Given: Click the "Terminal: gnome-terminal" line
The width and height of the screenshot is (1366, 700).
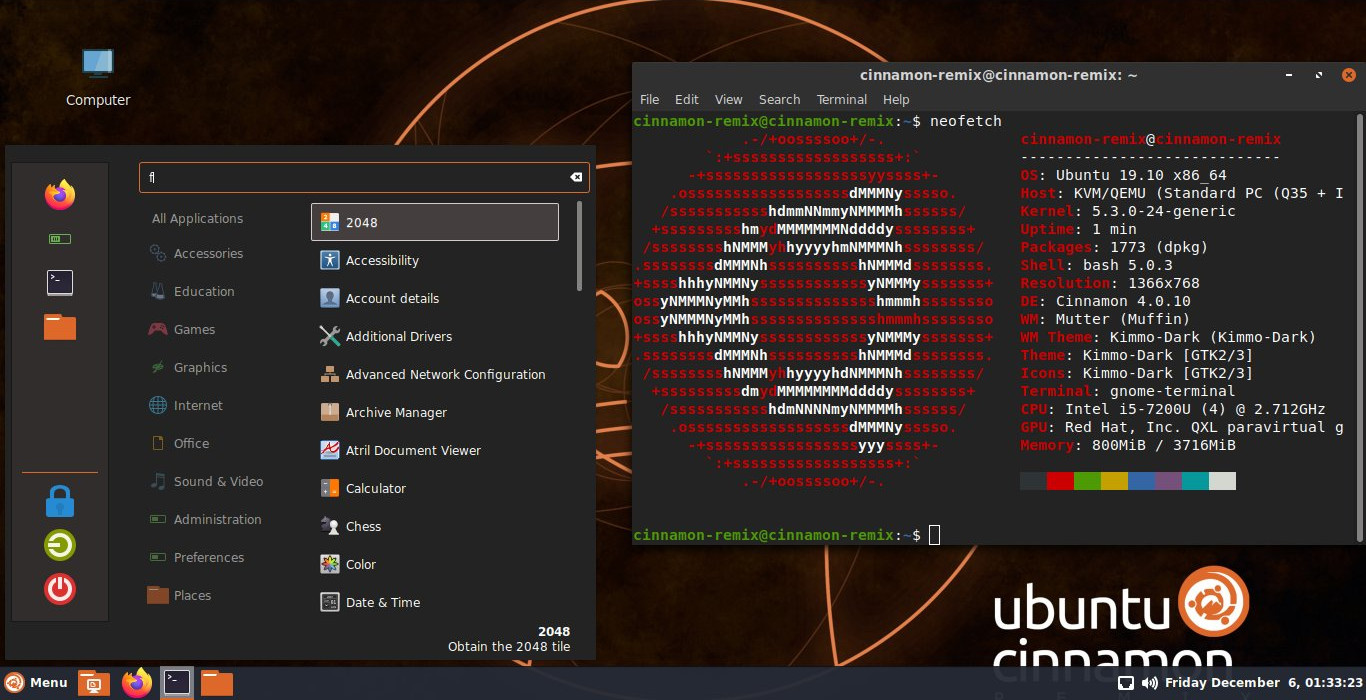Looking at the screenshot, I should (x=1128, y=392).
